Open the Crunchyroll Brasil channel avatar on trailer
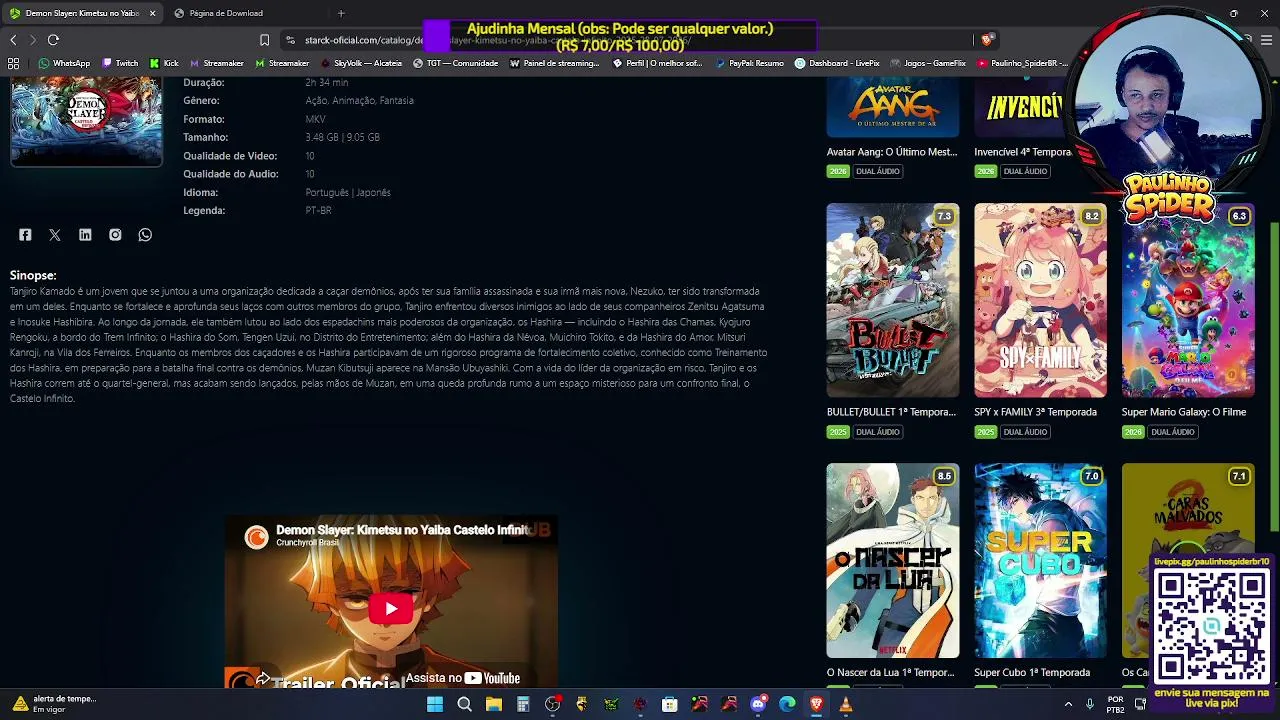Image resolution: width=1280 pixels, height=720 pixels. click(257, 537)
